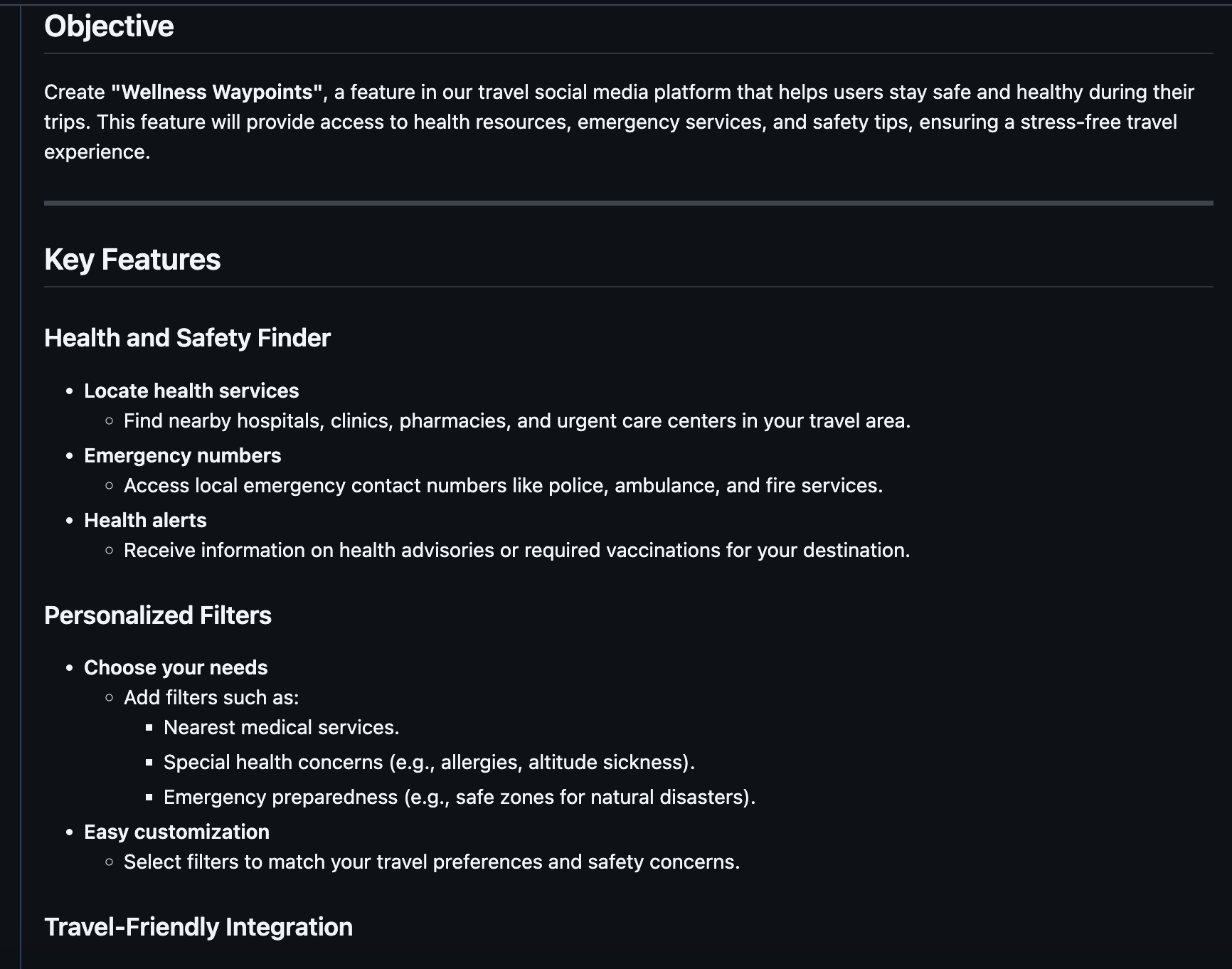Click "Nearest medical services." item
This screenshot has height=969, width=1232.
click(x=282, y=727)
